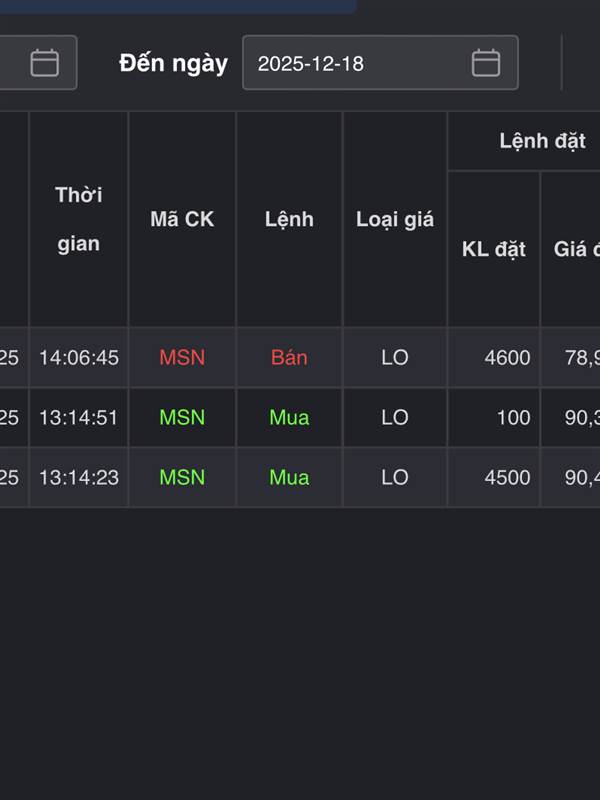Select MSN in the 13:14:51 row

click(182, 417)
